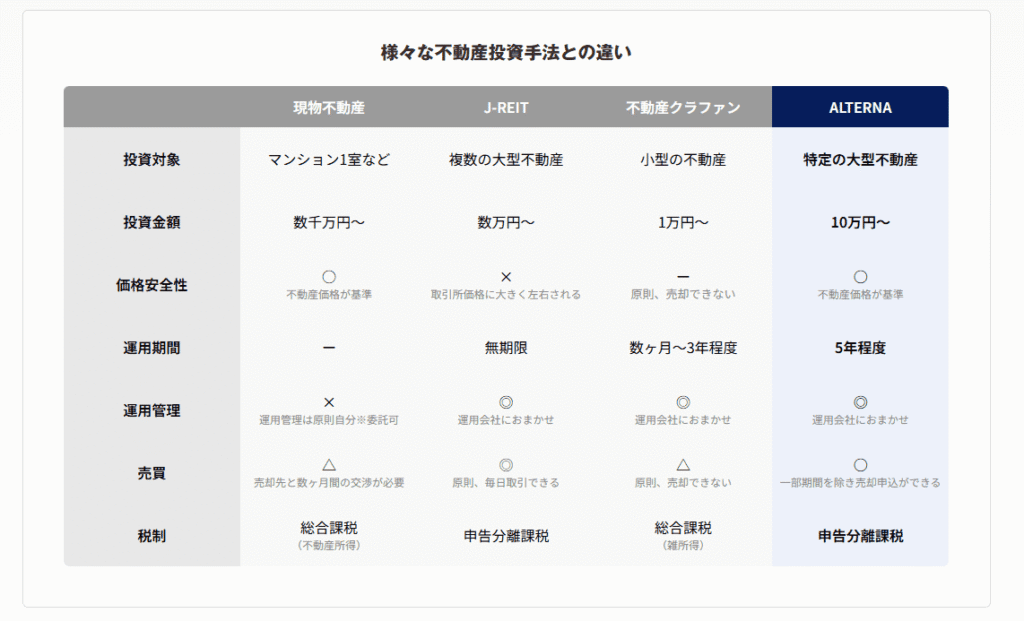Viewport: 1024px width, 621px height.
Task: Click the double circle in ALTERNA 運用管理 cell
Action: [x=860, y=402]
